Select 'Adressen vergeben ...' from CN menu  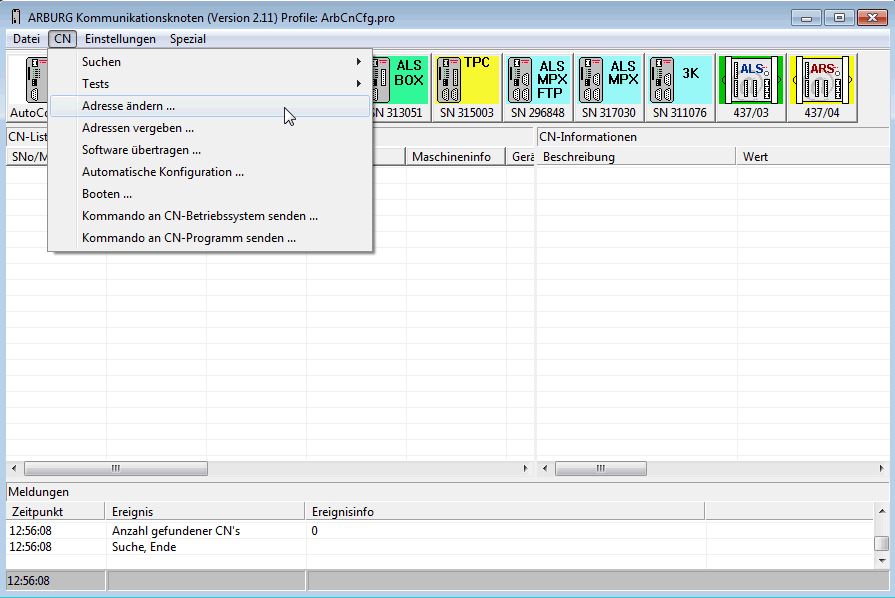[x=137, y=128]
